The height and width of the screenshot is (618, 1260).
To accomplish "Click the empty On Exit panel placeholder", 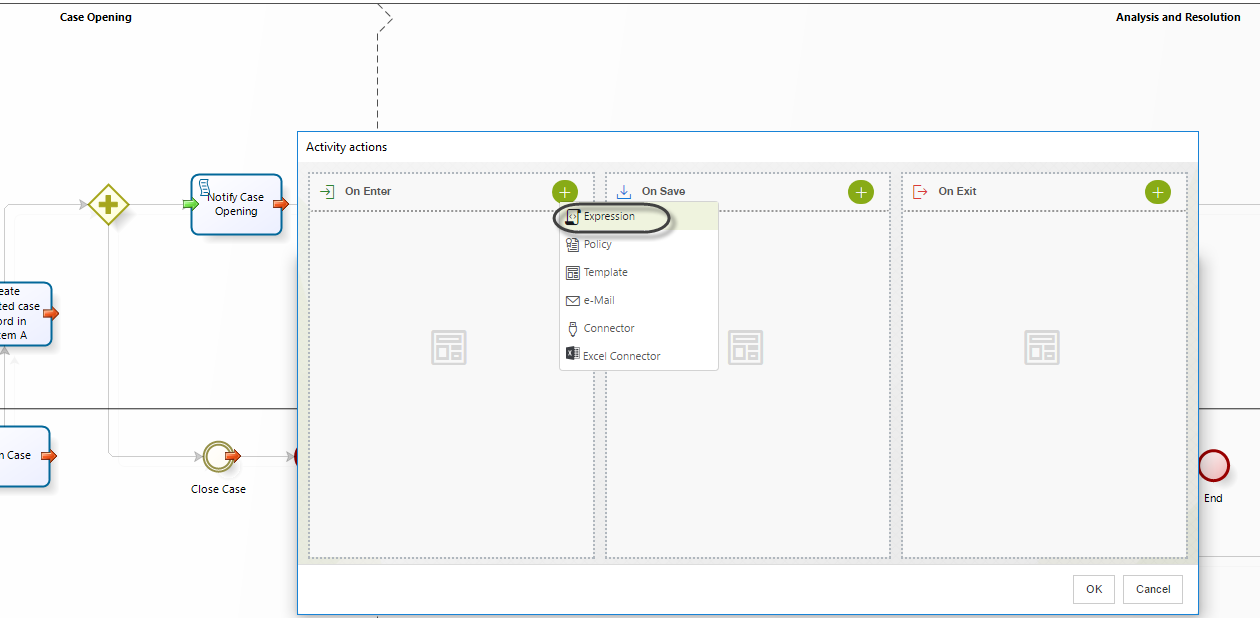I will point(1042,348).
